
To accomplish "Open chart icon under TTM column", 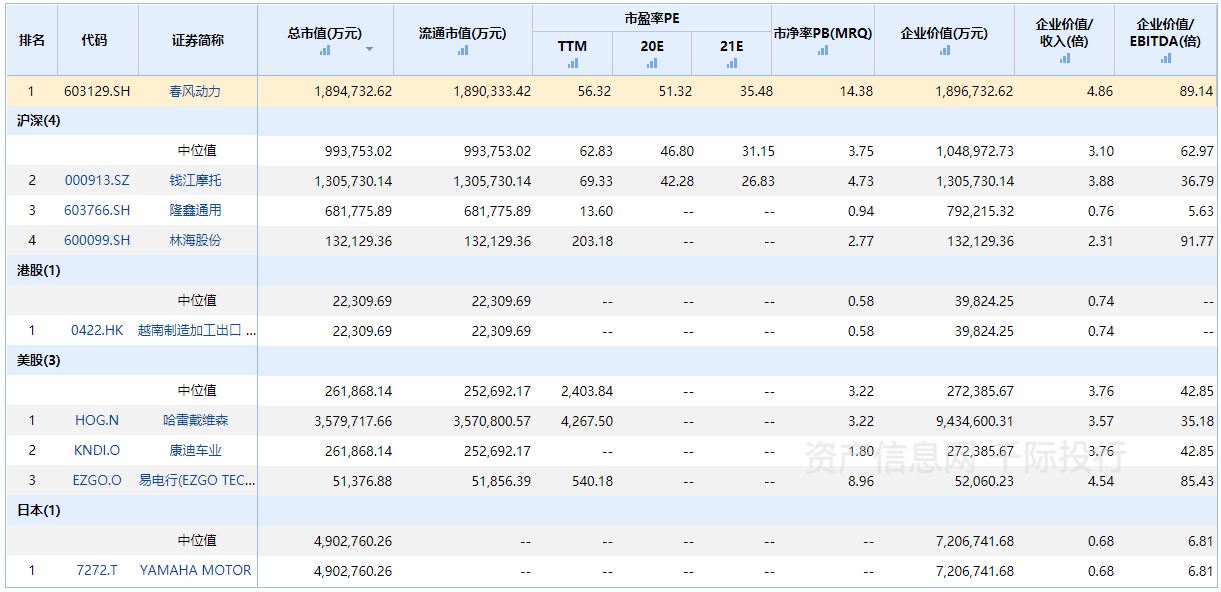I will click(573, 63).
